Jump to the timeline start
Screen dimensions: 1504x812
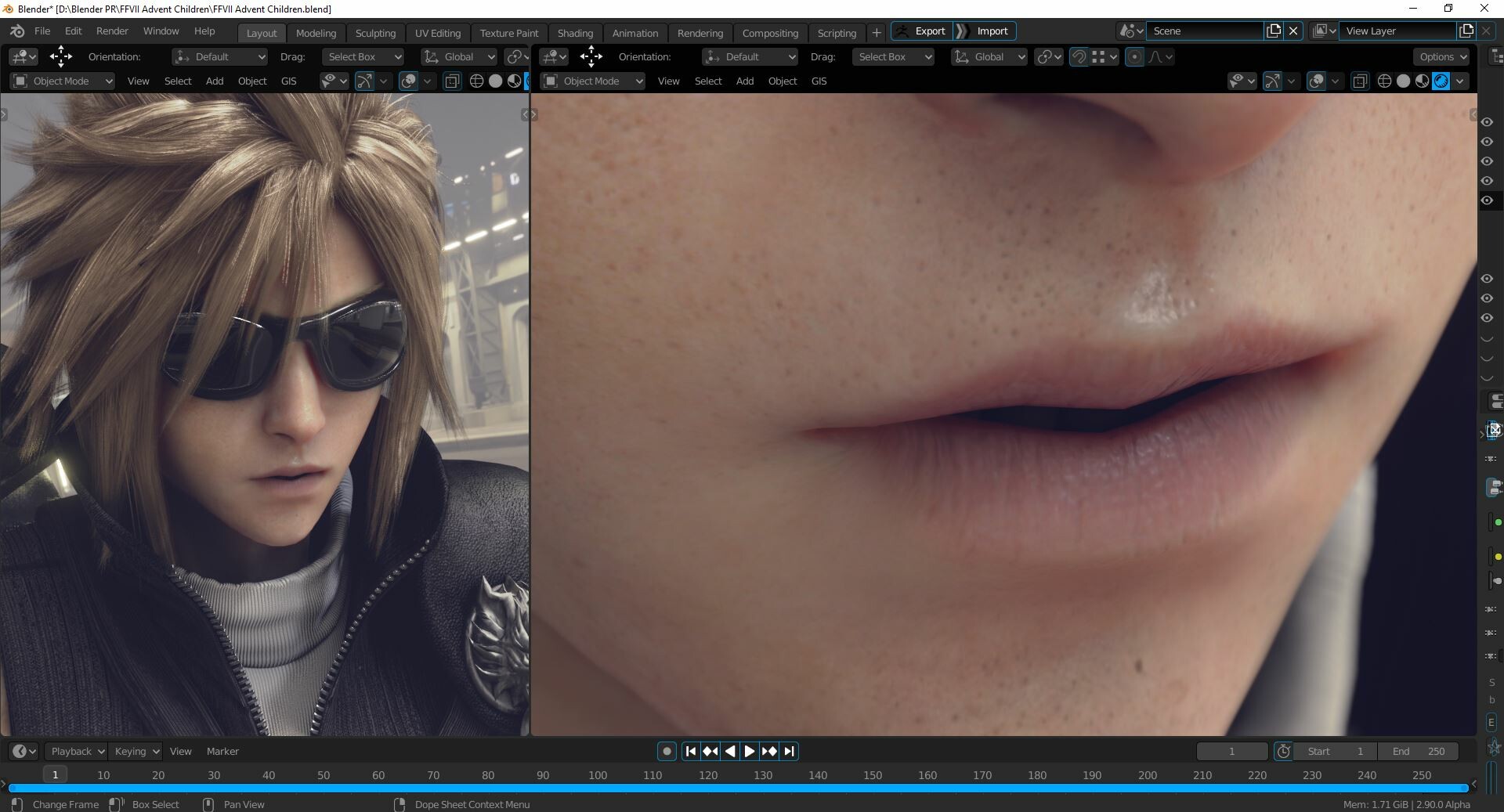coord(690,751)
